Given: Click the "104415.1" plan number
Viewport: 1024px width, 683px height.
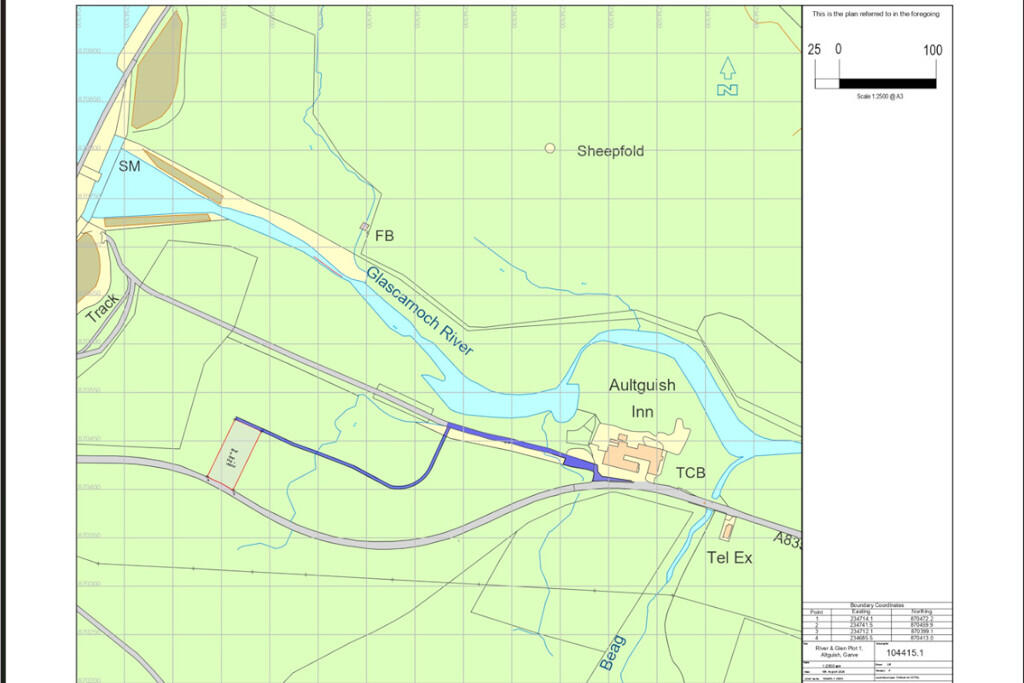Looking at the screenshot, I should point(904,652).
